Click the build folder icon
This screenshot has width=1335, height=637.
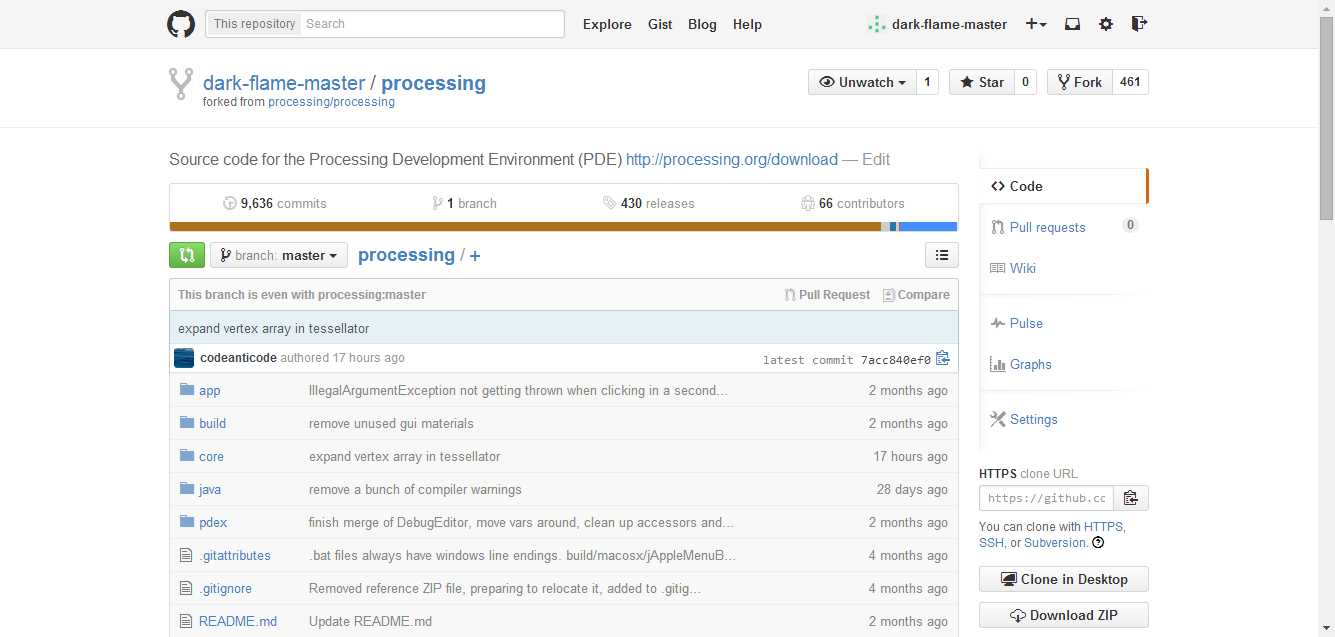point(186,423)
